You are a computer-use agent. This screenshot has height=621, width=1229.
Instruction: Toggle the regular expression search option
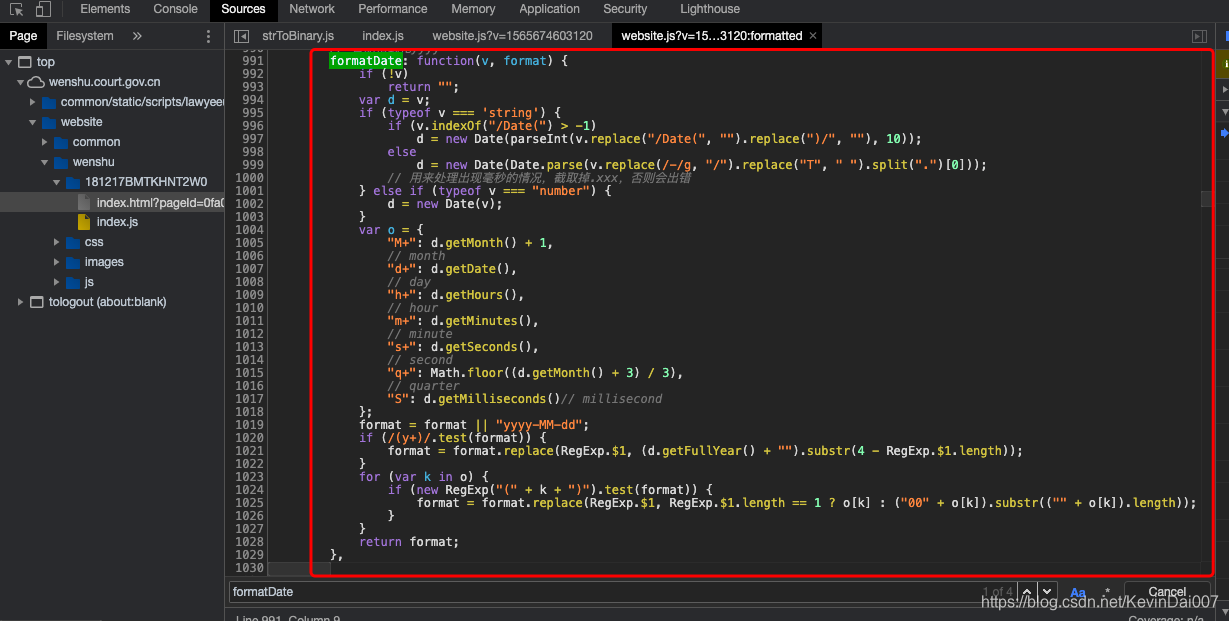click(1107, 592)
